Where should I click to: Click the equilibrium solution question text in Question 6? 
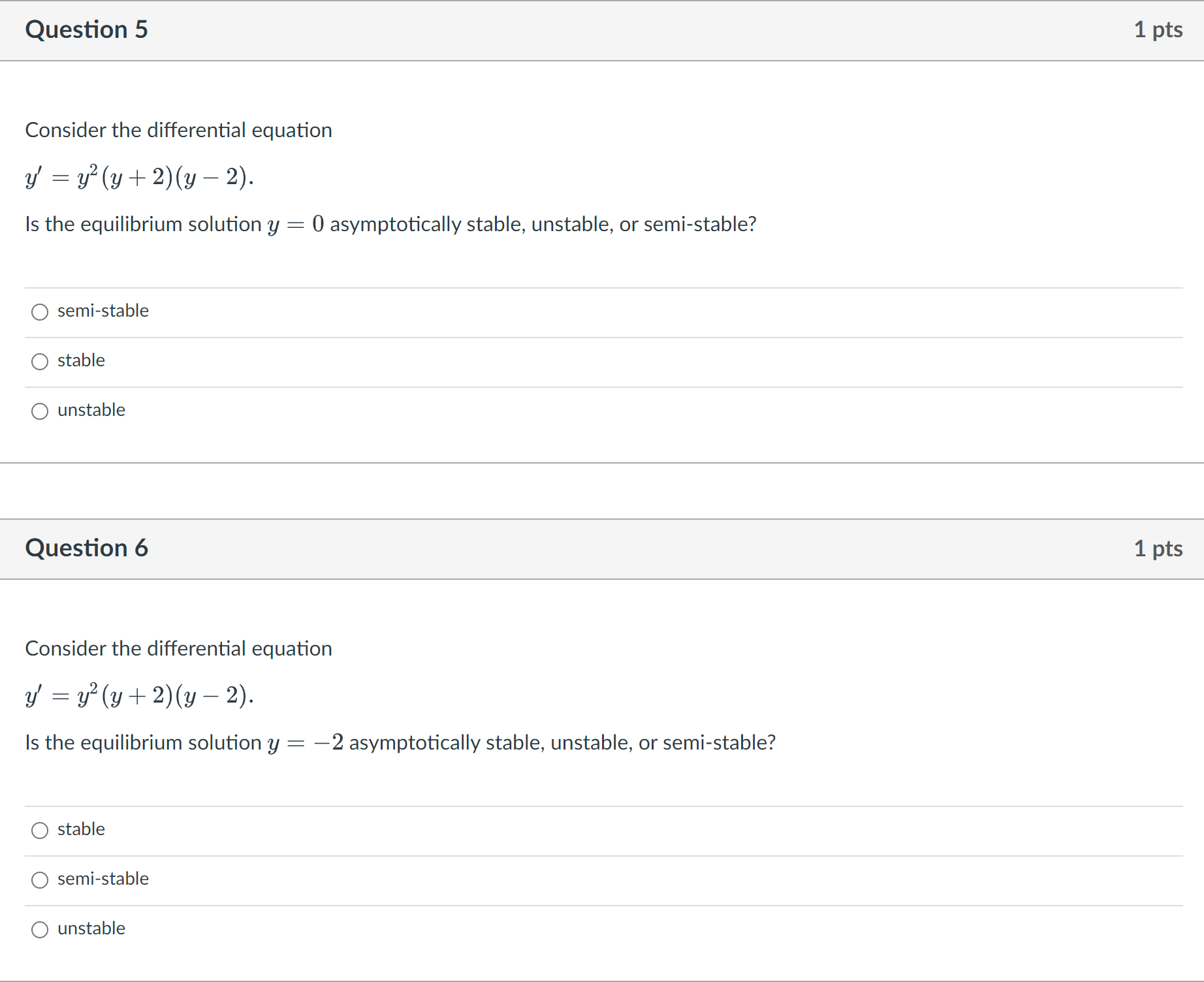point(400,742)
